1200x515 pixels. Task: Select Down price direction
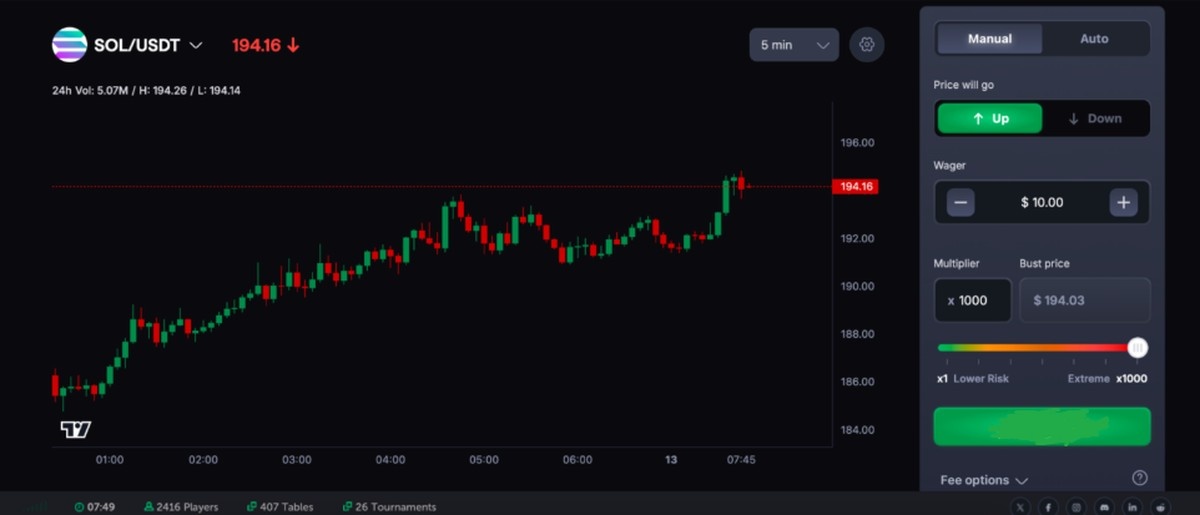1095,118
